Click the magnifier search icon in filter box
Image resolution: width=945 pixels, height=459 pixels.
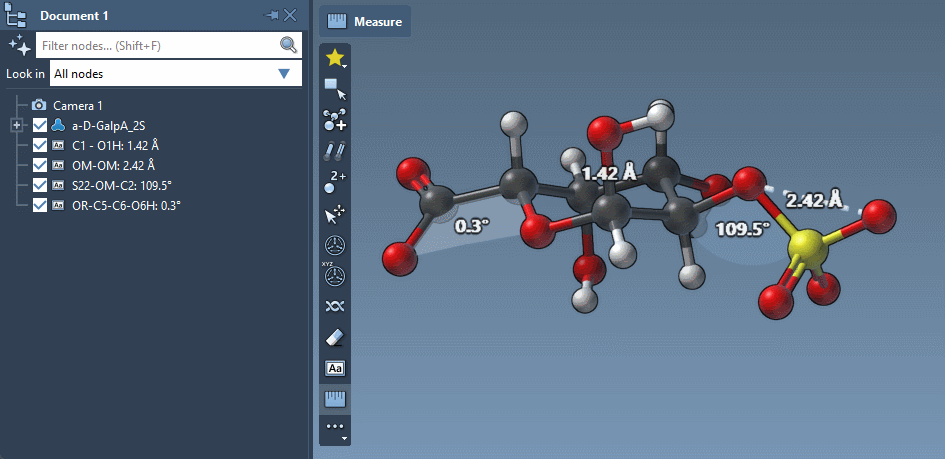click(288, 45)
